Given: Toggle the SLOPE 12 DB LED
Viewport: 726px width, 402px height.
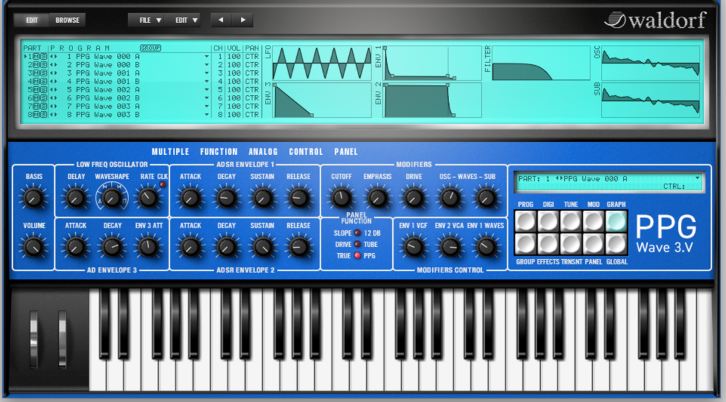Looking at the screenshot, I should click(x=357, y=233).
